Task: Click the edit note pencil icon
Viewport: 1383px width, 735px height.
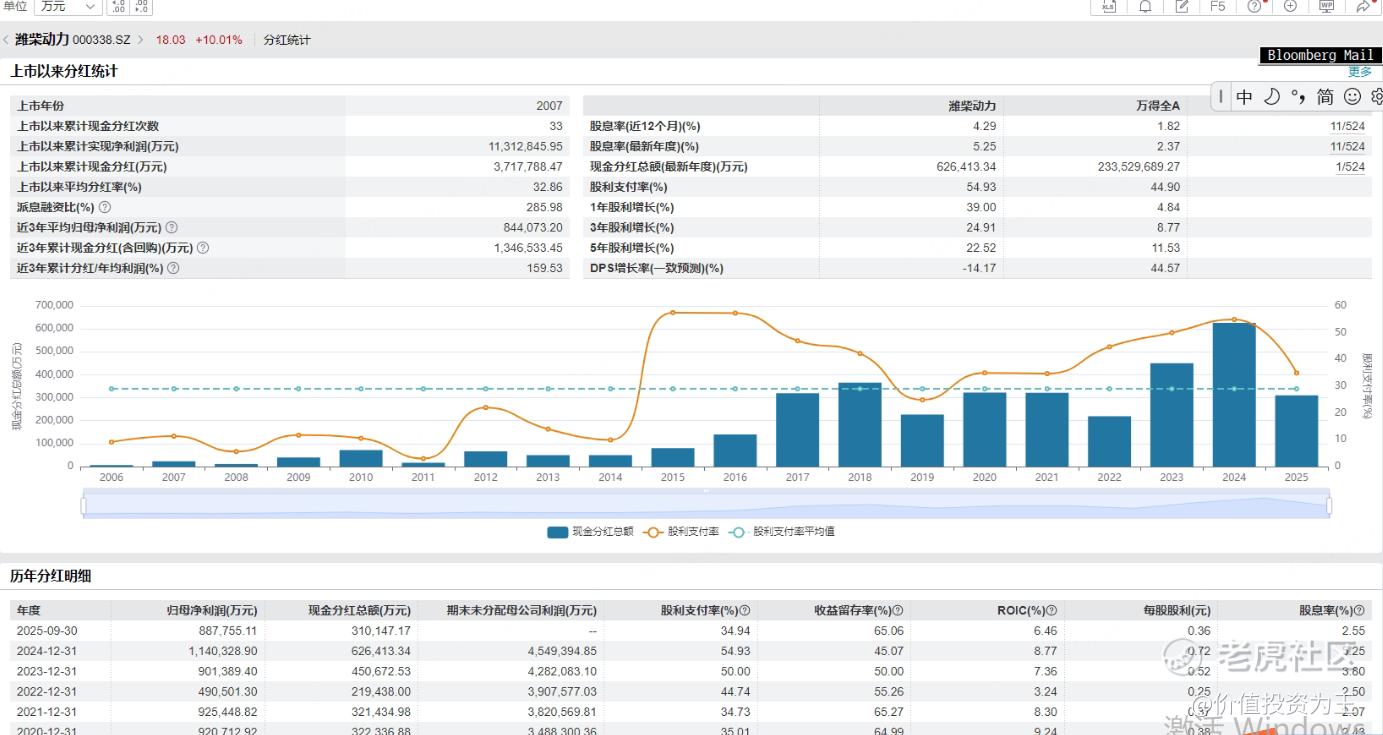Action: point(1182,7)
